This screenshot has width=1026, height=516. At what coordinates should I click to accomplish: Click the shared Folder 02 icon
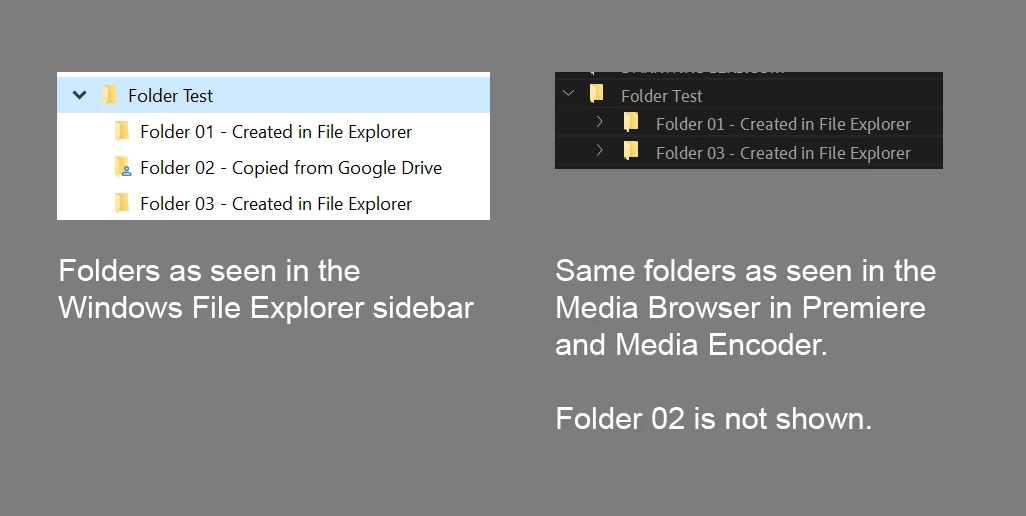(122, 167)
